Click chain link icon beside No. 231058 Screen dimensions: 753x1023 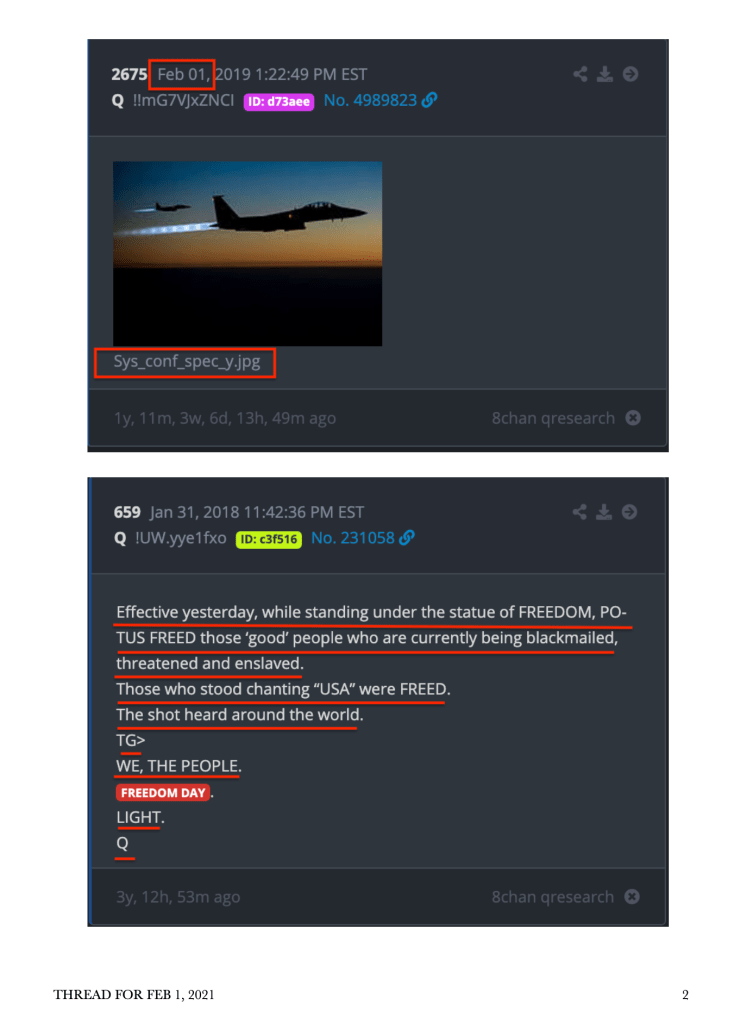pos(407,538)
